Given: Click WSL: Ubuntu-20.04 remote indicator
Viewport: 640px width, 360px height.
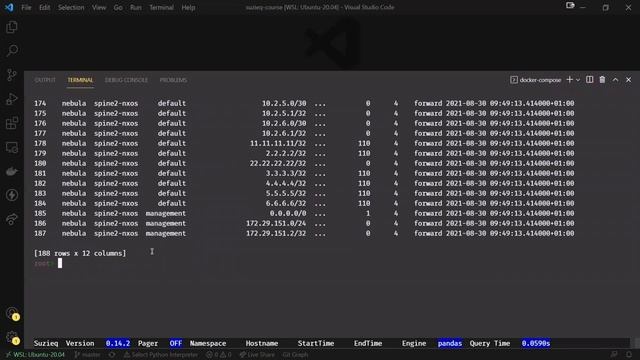Looking at the screenshot, I should point(35,355).
